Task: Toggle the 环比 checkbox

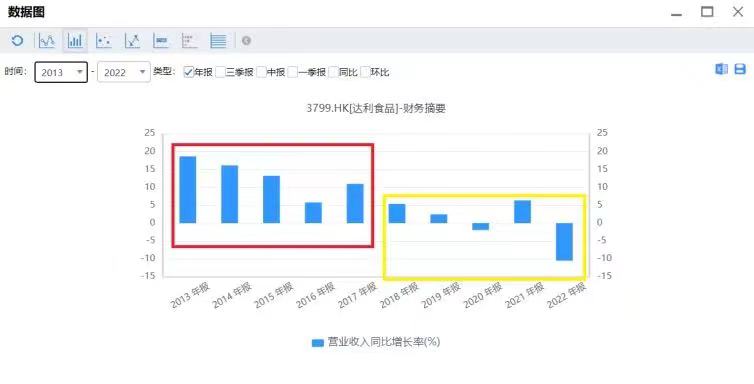Action: 365,72
